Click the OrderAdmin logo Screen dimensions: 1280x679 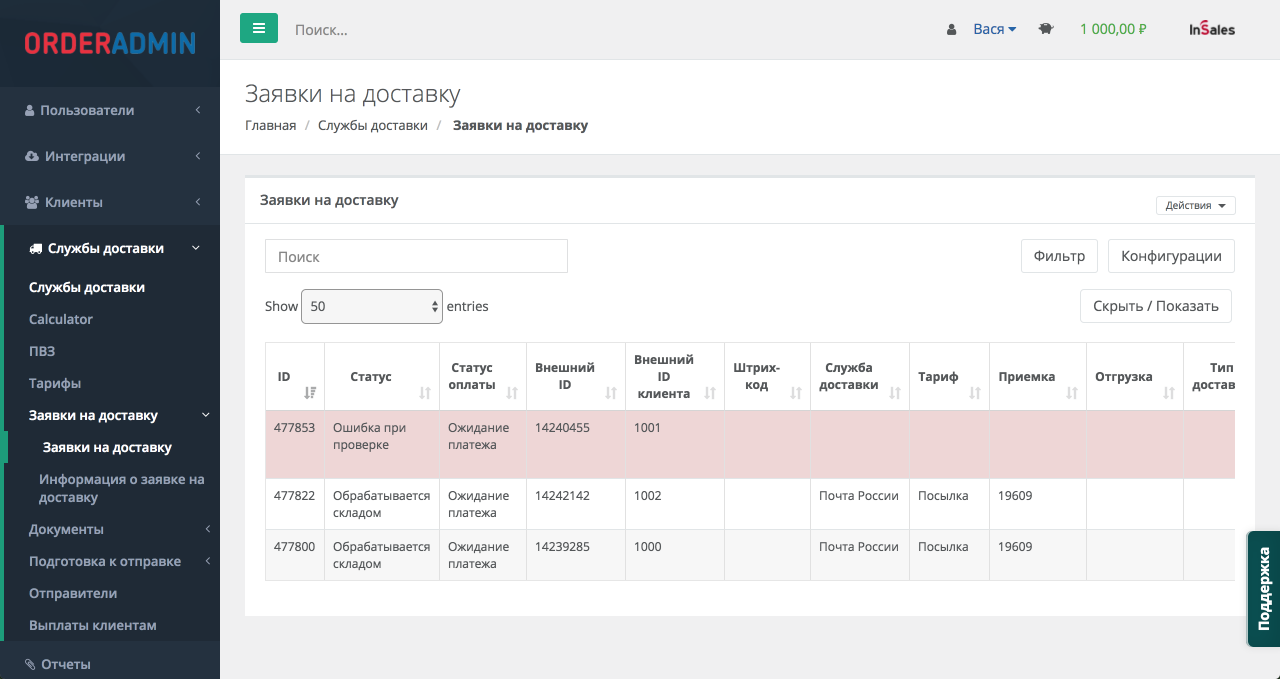(x=110, y=43)
